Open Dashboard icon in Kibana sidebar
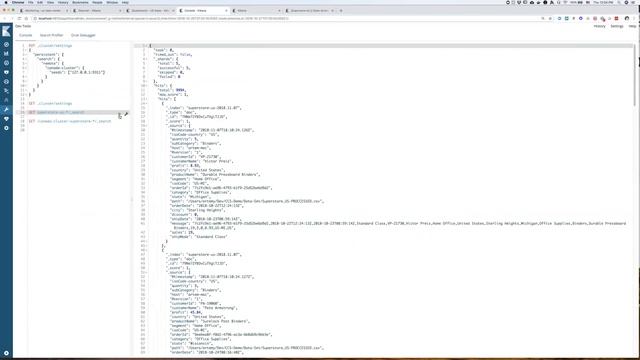This screenshot has width=640, height=360. point(6,63)
